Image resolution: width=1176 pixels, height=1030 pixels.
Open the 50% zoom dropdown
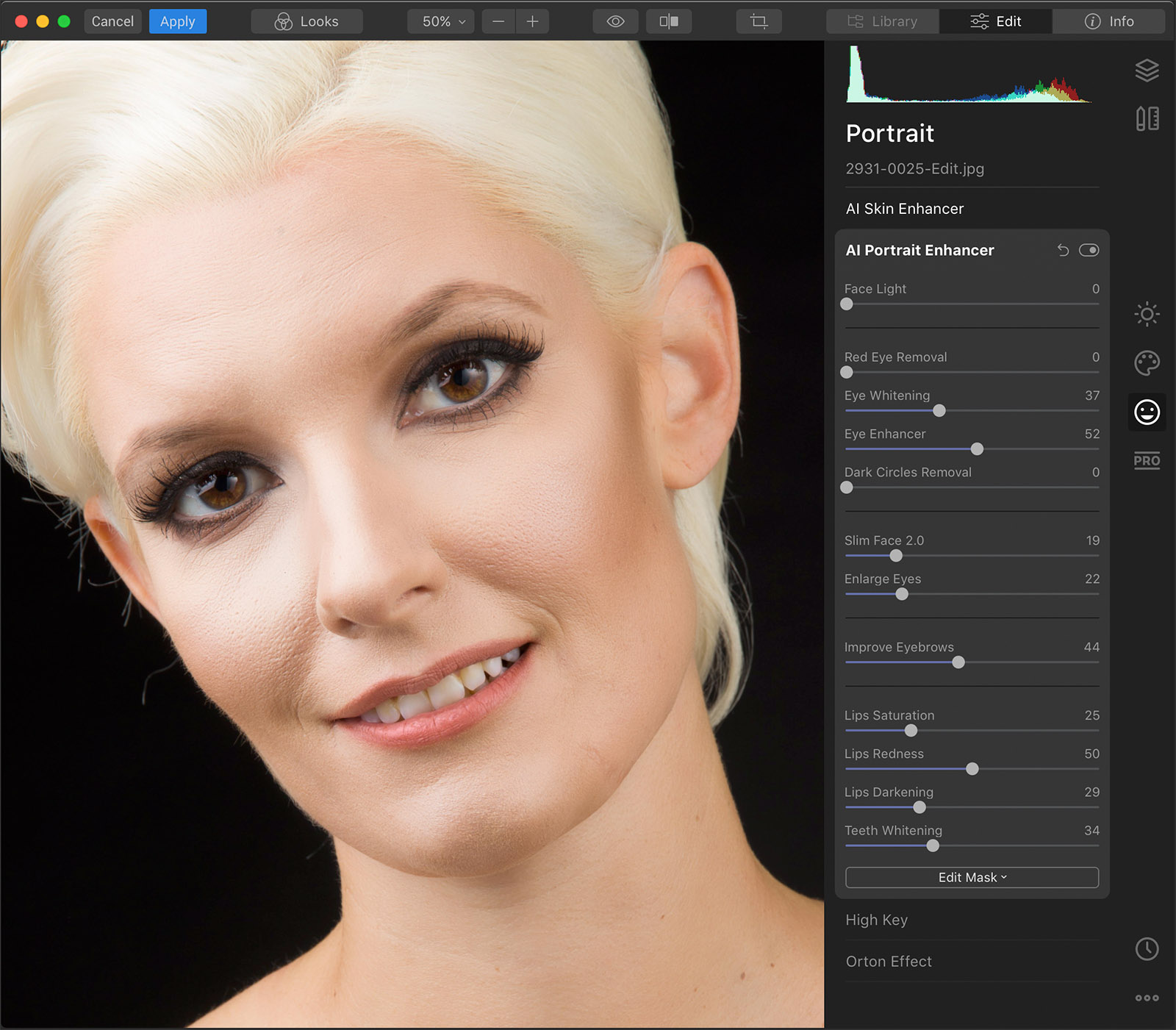(x=443, y=21)
